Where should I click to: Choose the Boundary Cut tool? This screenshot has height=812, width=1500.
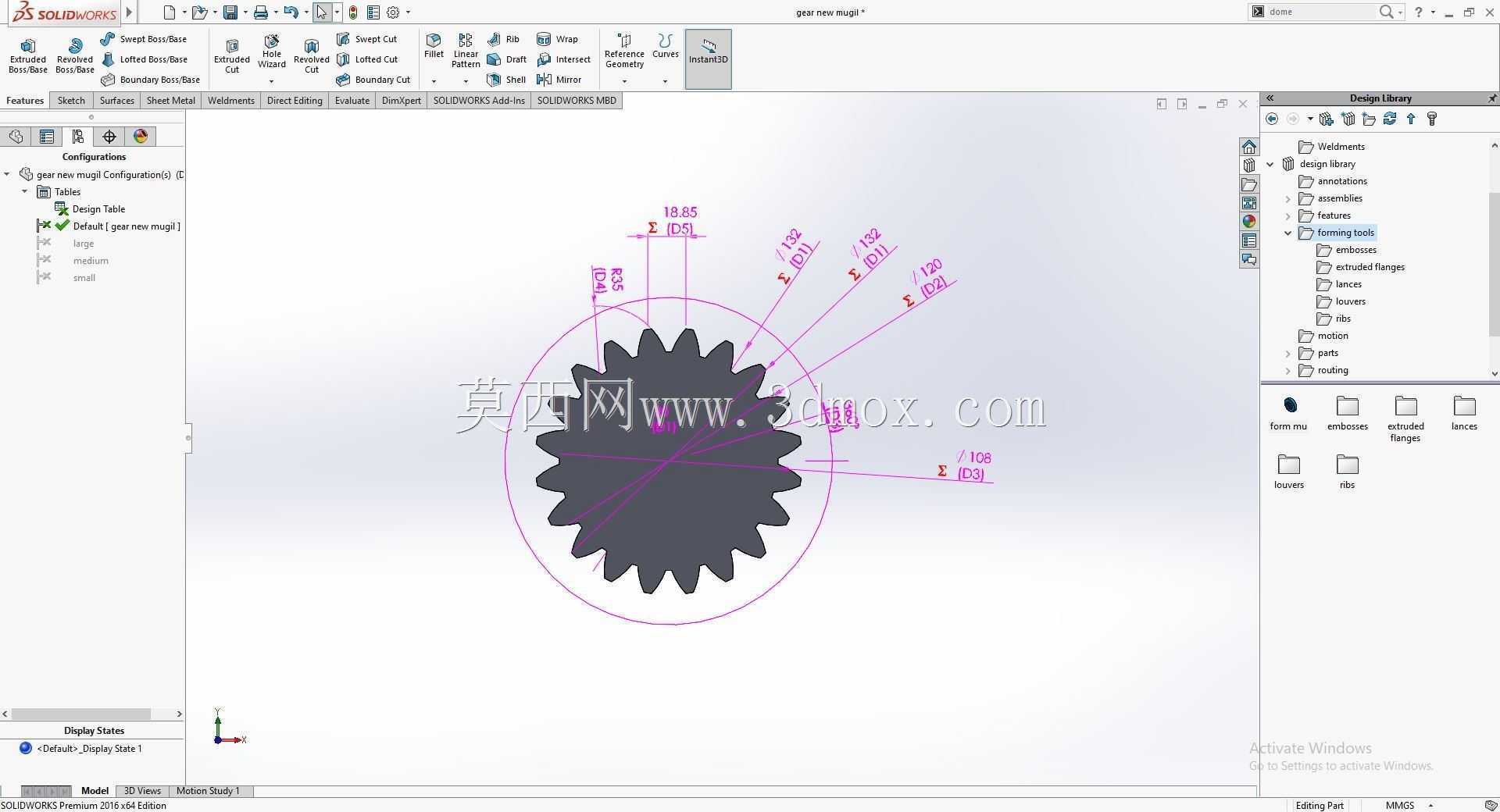[373, 80]
